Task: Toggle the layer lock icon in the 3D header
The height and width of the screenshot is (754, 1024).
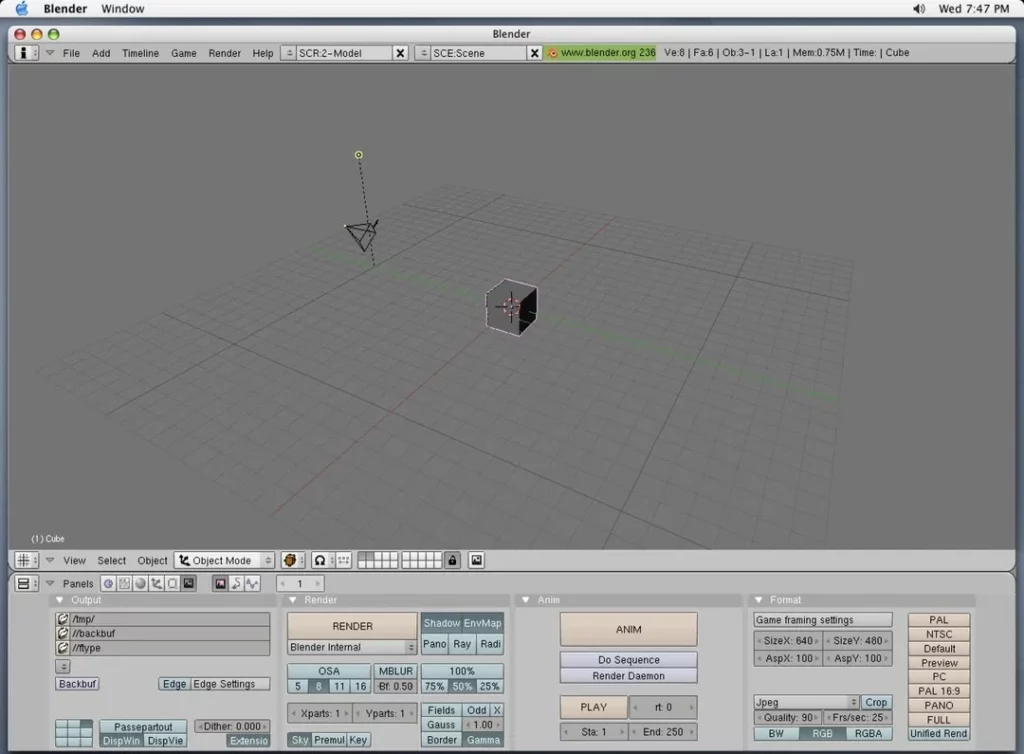Action: pos(452,560)
